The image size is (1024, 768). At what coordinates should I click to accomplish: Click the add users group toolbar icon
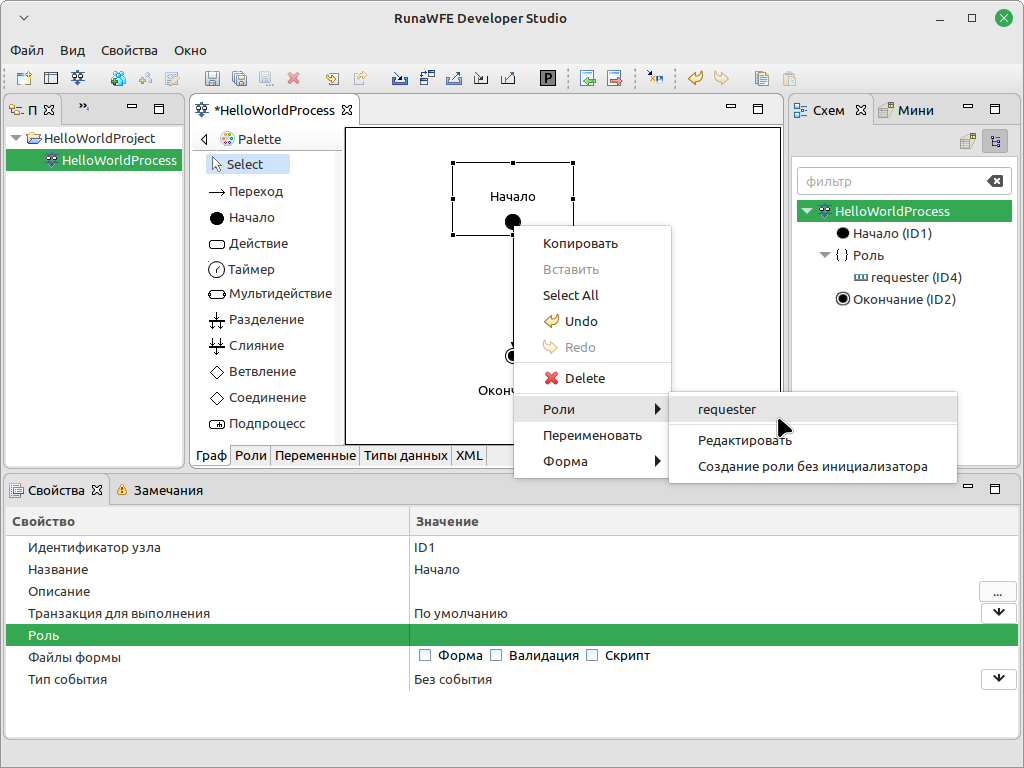[x=118, y=78]
